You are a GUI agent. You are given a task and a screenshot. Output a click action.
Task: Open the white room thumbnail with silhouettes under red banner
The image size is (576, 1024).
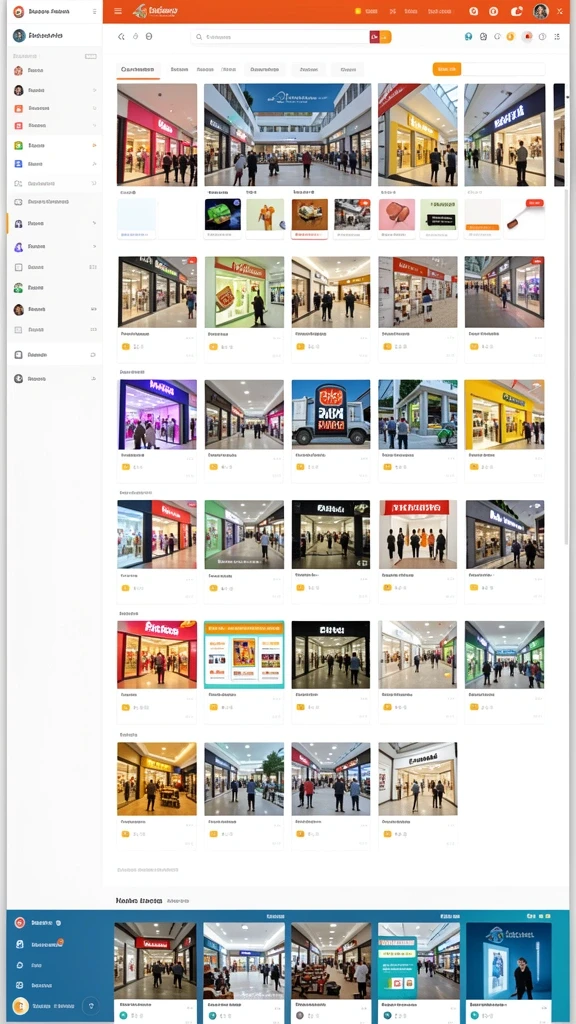point(418,534)
